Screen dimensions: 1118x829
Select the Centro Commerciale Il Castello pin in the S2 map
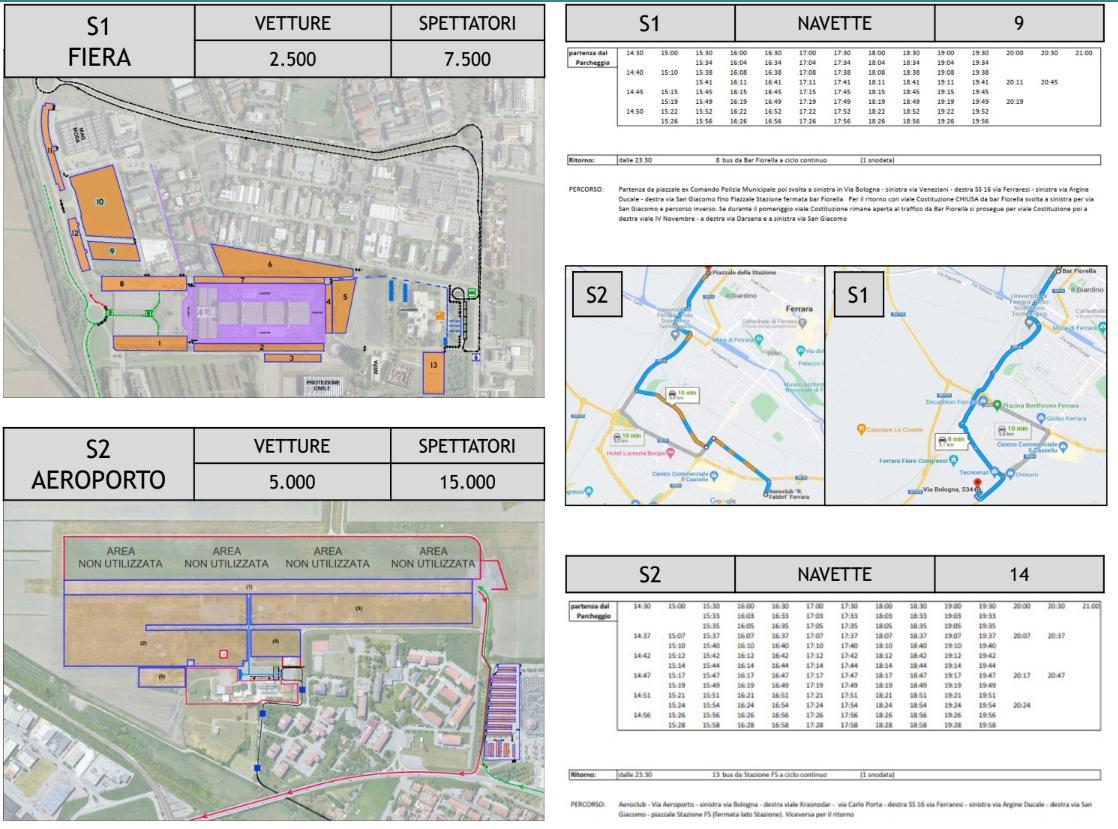point(714,474)
